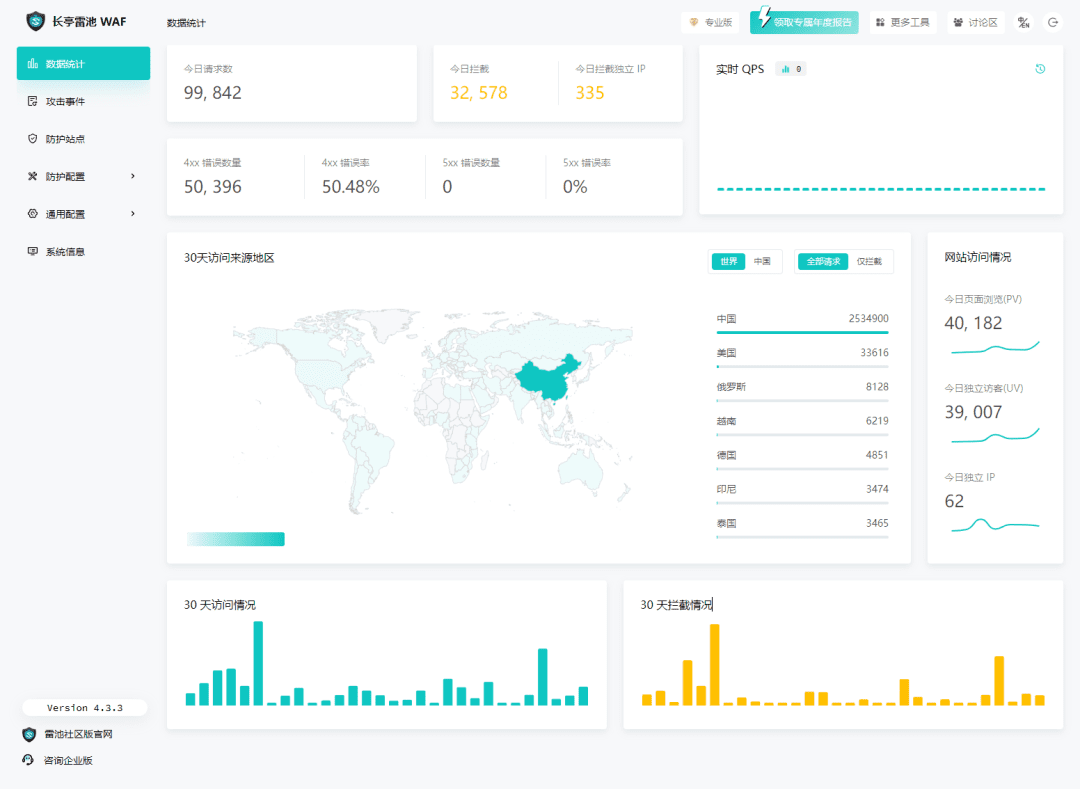
Task: Open the 更多工具 menu
Action: tap(903, 22)
